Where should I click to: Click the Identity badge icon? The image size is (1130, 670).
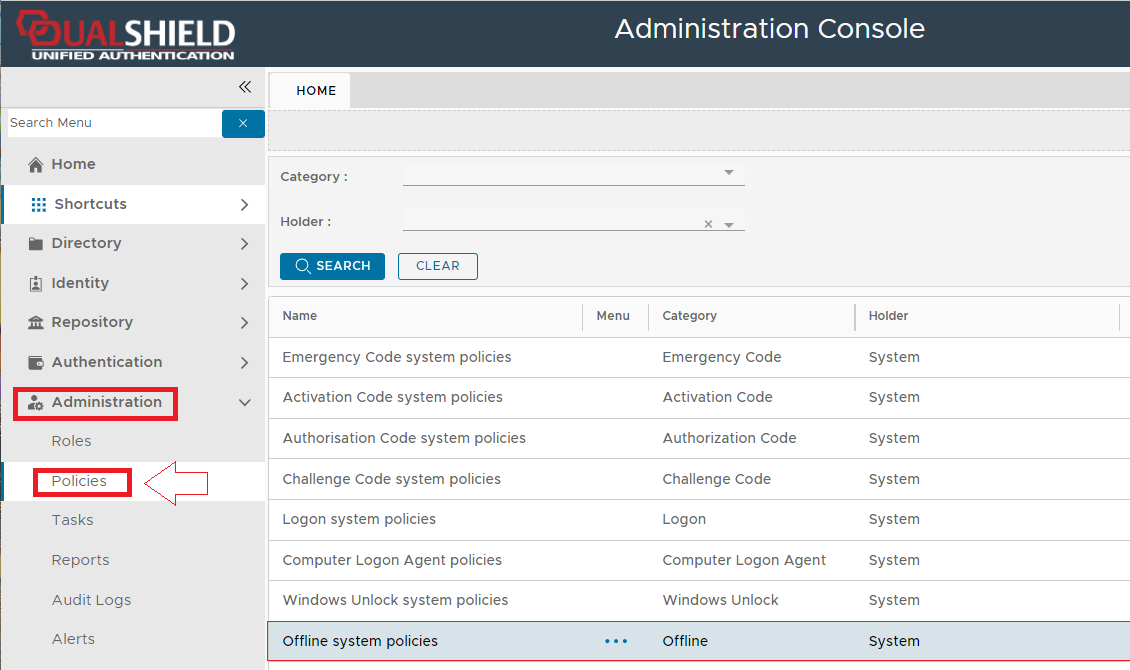pyautogui.click(x=36, y=283)
